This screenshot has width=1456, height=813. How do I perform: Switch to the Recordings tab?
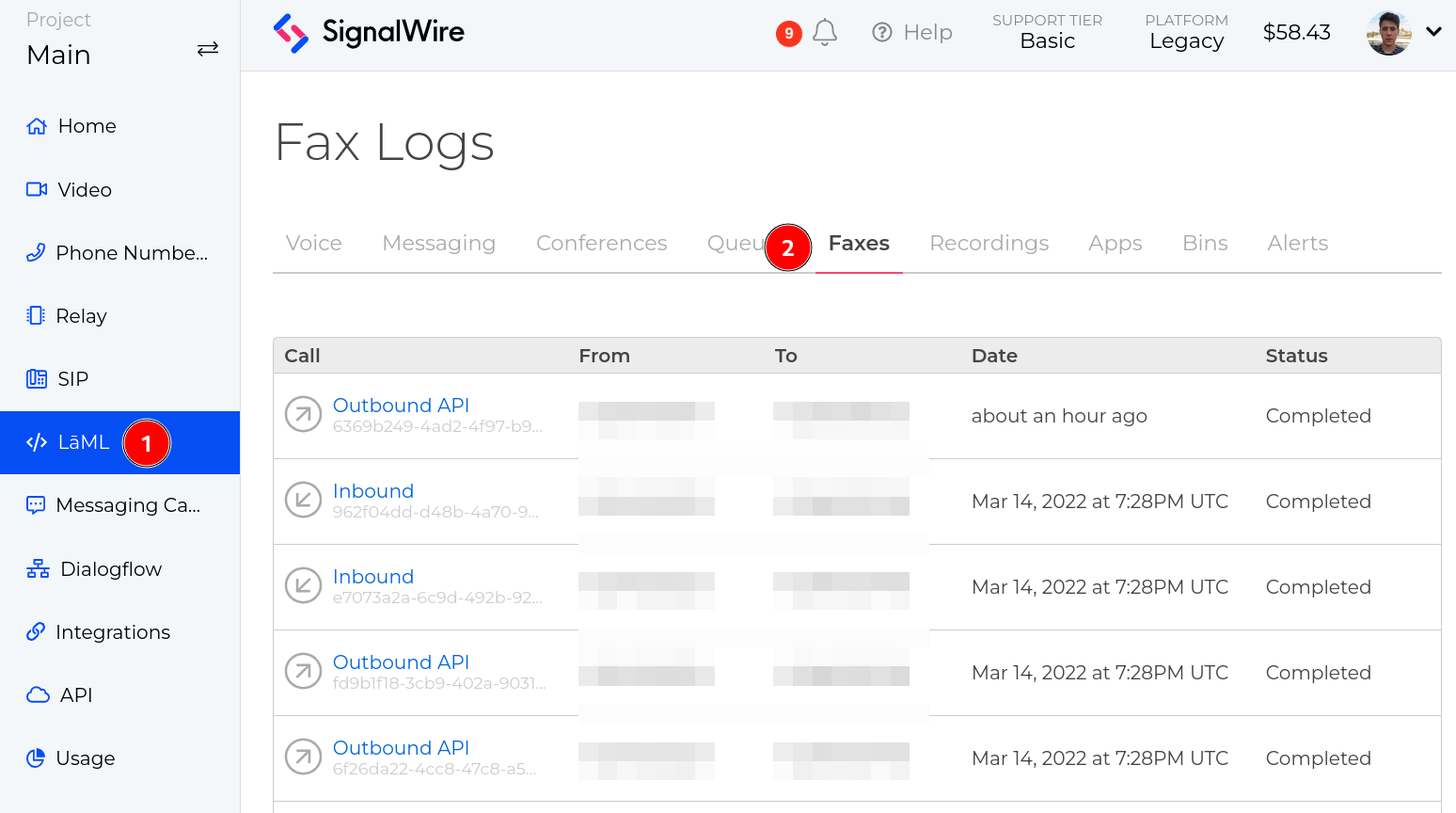click(989, 243)
